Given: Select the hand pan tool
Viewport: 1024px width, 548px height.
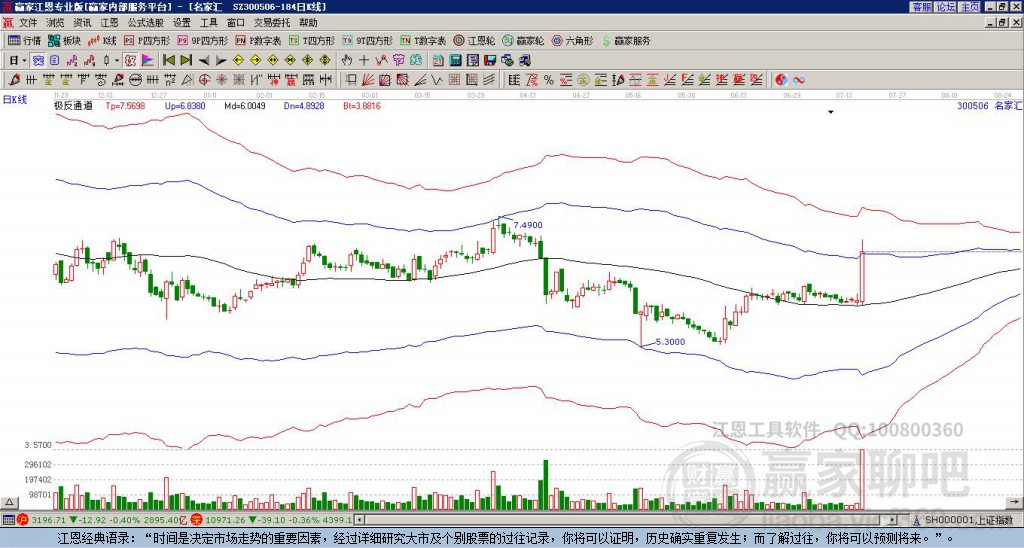Looking at the screenshot, I should (x=347, y=61).
